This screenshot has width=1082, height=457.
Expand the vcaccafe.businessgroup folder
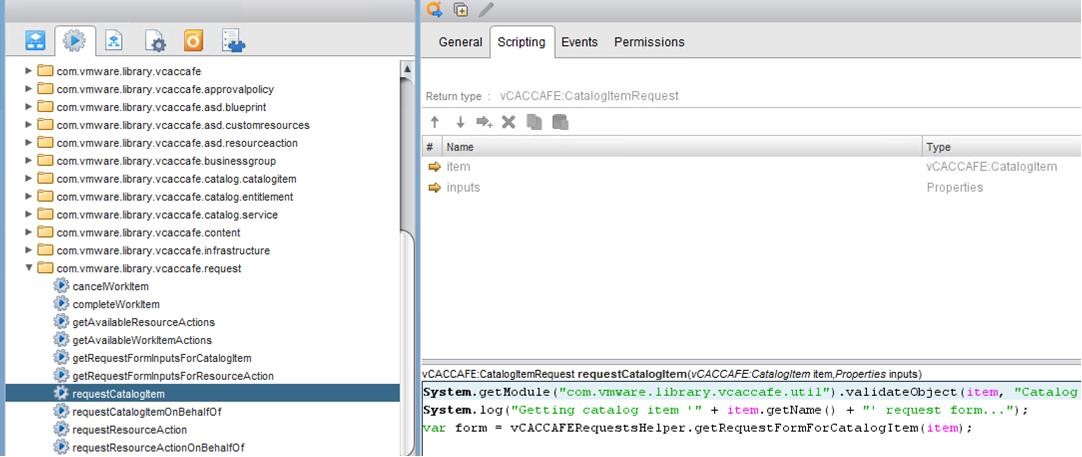28,160
